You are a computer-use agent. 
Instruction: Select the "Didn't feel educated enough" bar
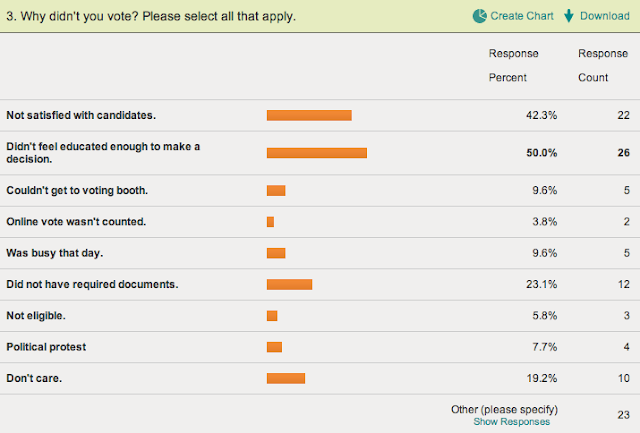[x=316, y=153]
